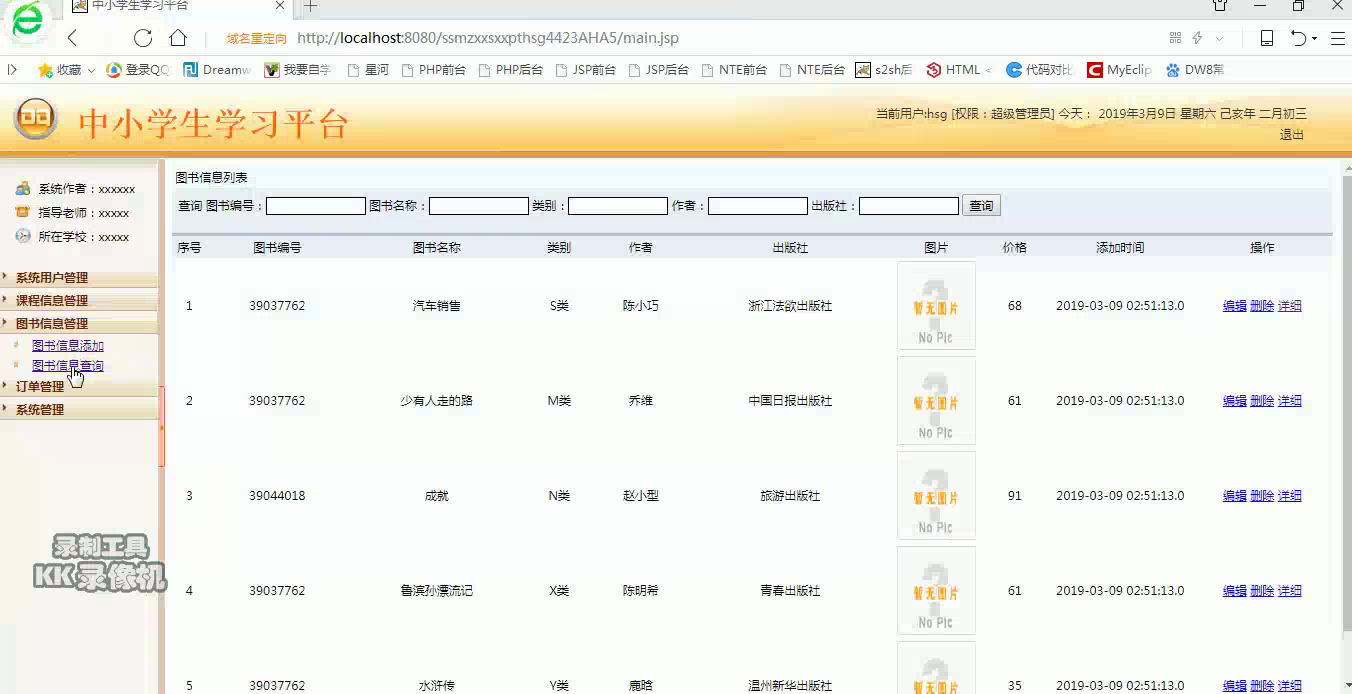Close the 中小学生学习平台 tab
The height and width of the screenshot is (694, 1352).
pyautogui.click(x=280, y=6)
